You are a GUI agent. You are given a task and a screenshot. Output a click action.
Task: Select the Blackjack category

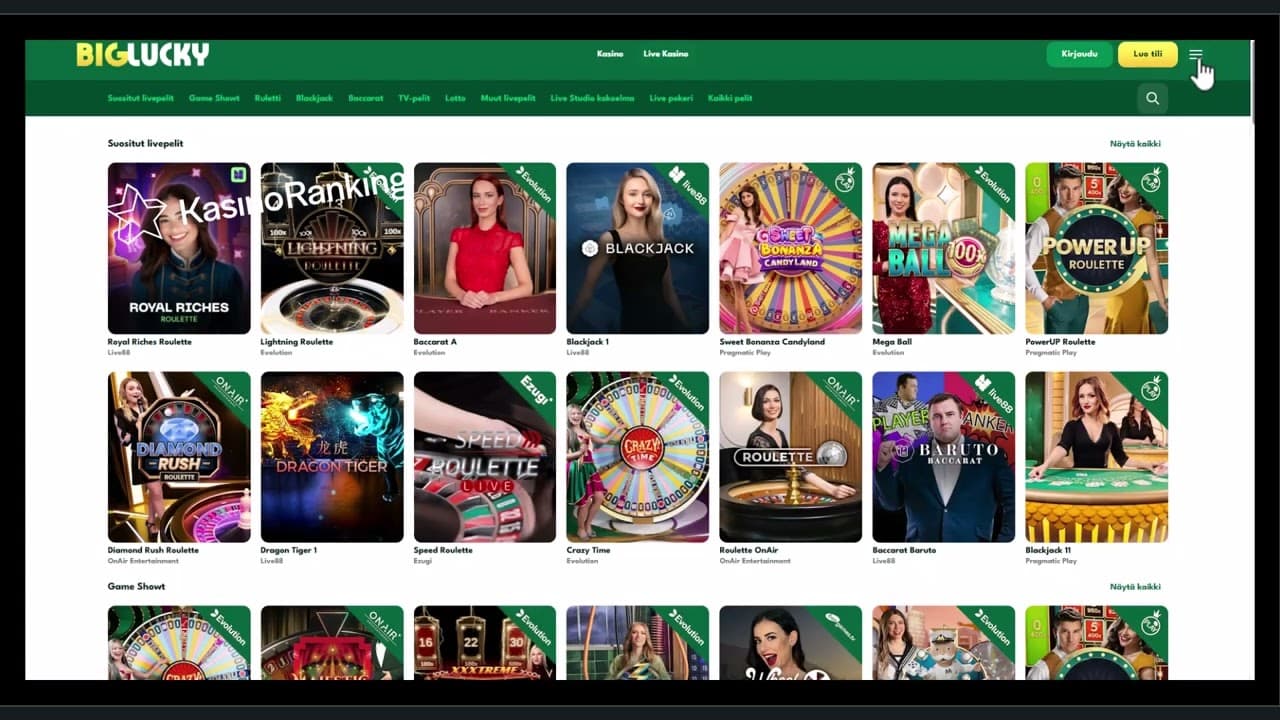point(314,98)
